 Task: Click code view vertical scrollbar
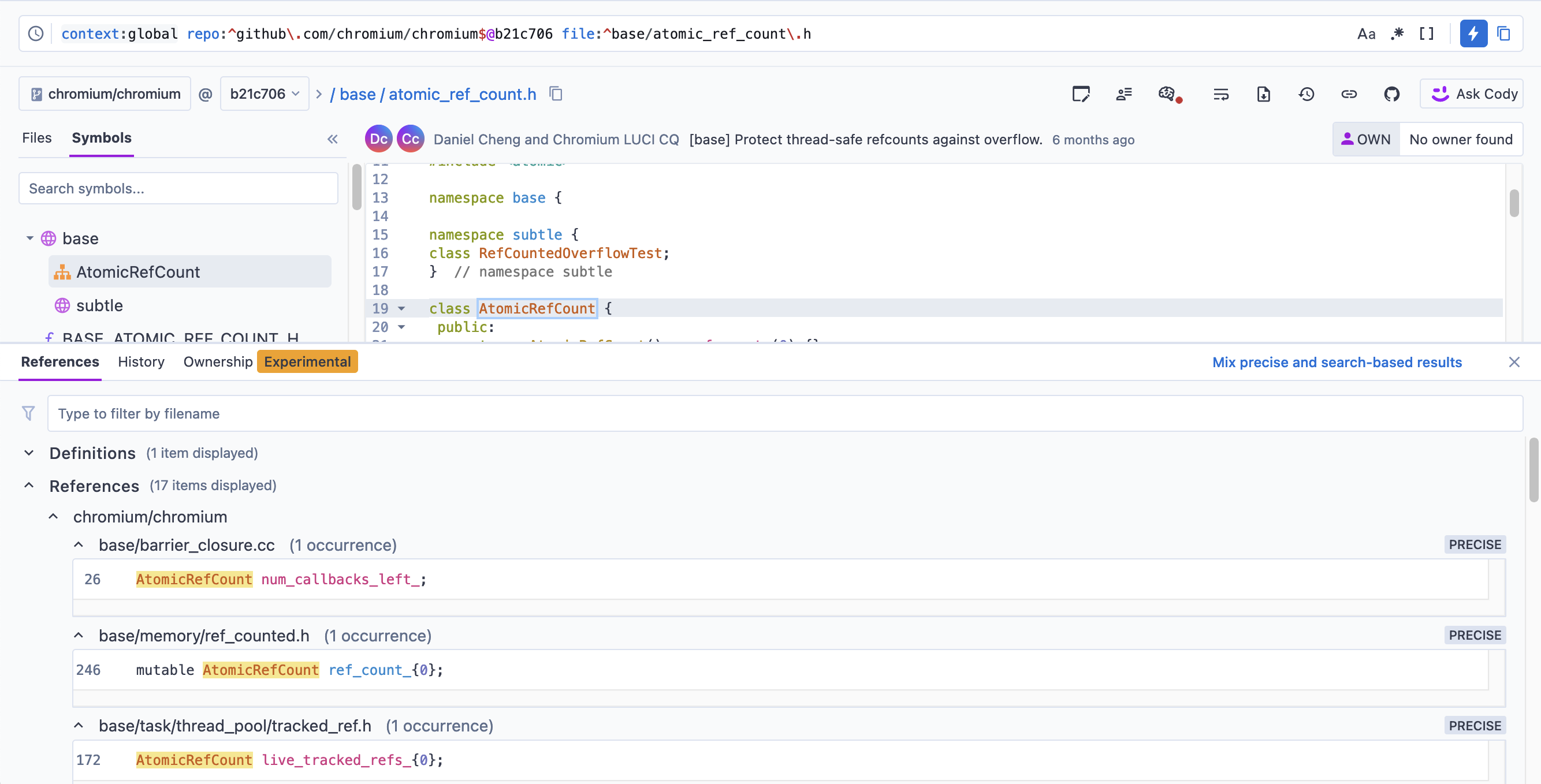point(1514,203)
